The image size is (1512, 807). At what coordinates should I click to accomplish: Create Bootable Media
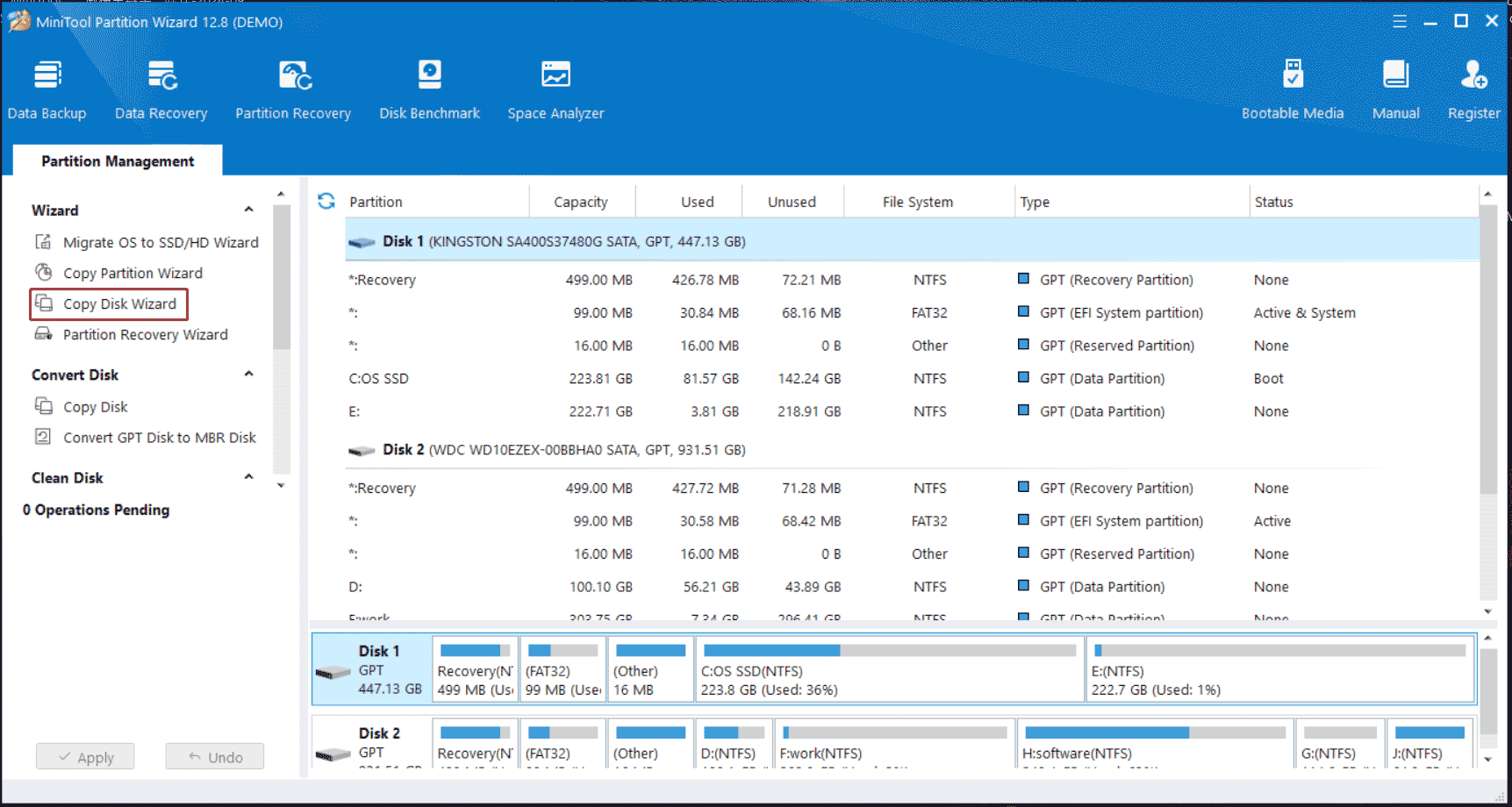coord(1293,90)
